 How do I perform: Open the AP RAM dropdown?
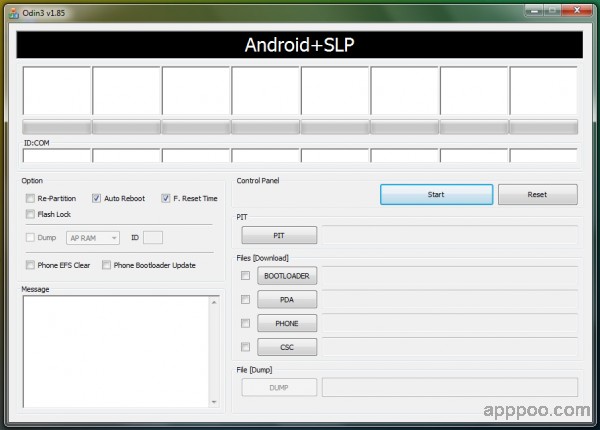pyautogui.click(x=93, y=238)
